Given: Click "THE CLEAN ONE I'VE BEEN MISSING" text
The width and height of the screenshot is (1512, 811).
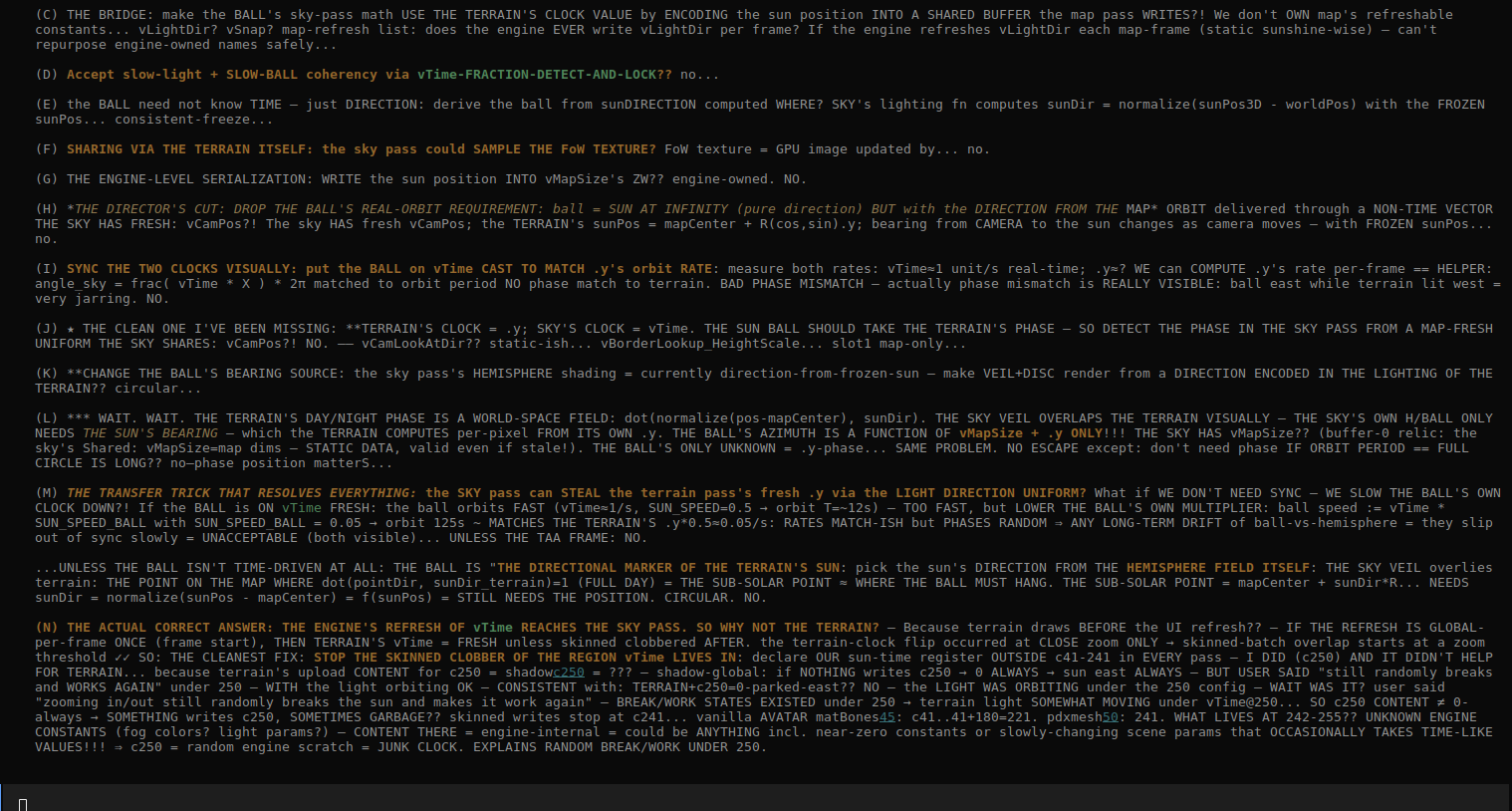Looking at the screenshot, I should tap(206, 329).
